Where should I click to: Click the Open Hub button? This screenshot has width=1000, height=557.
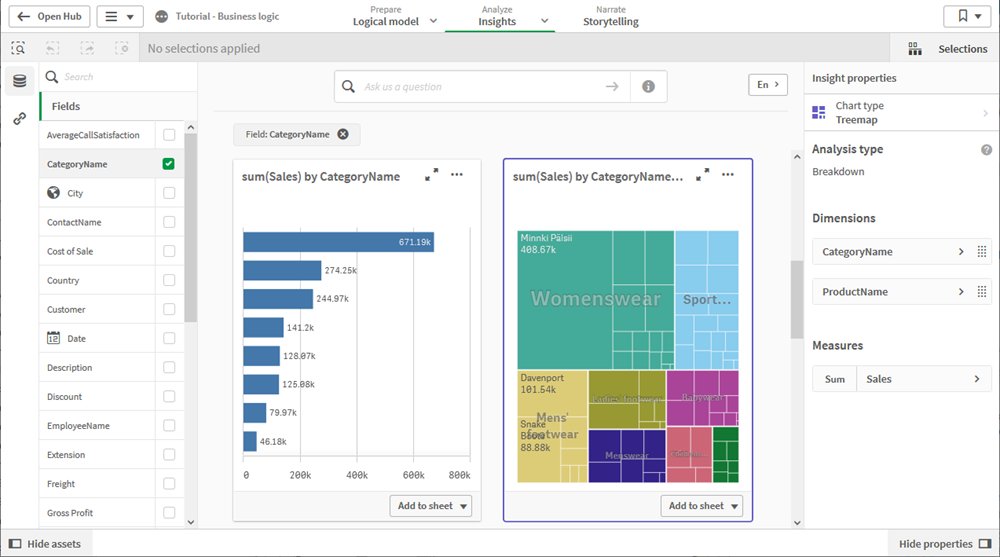pos(49,17)
